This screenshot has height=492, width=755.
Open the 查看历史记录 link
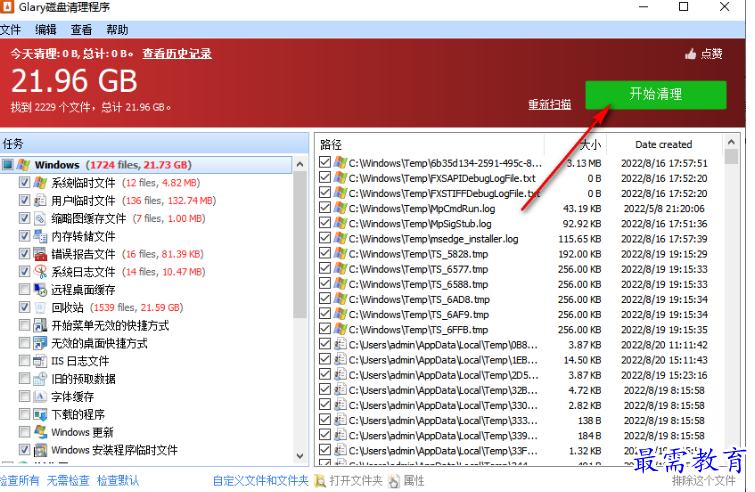(177, 53)
